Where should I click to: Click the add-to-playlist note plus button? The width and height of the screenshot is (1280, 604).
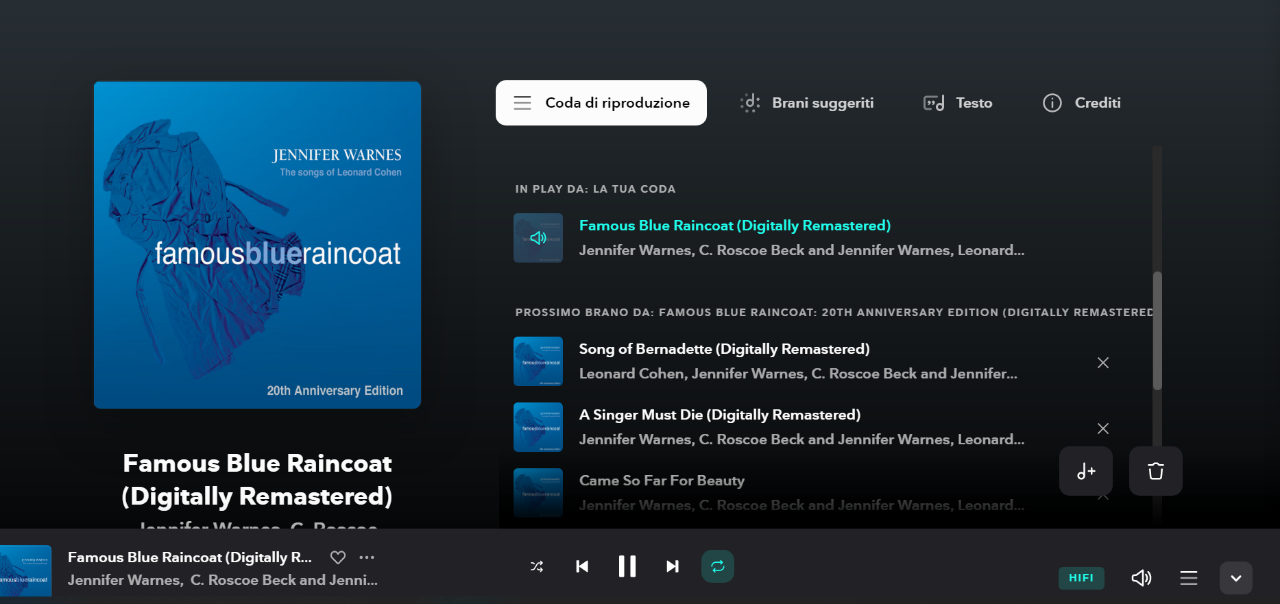[1086, 471]
